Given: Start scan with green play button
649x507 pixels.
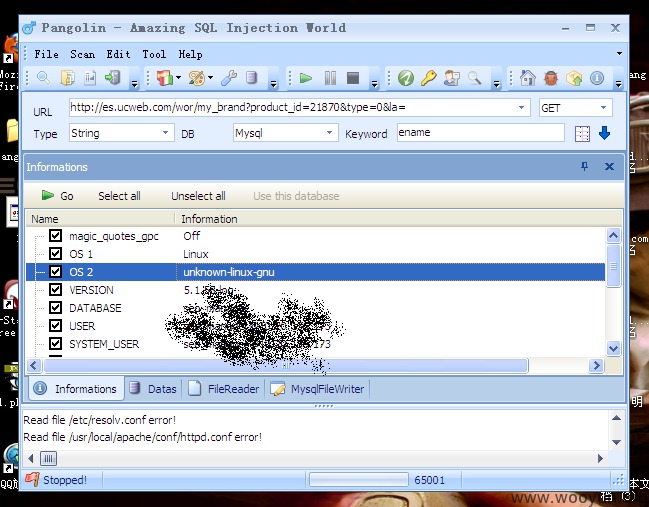Looking at the screenshot, I should point(305,78).
